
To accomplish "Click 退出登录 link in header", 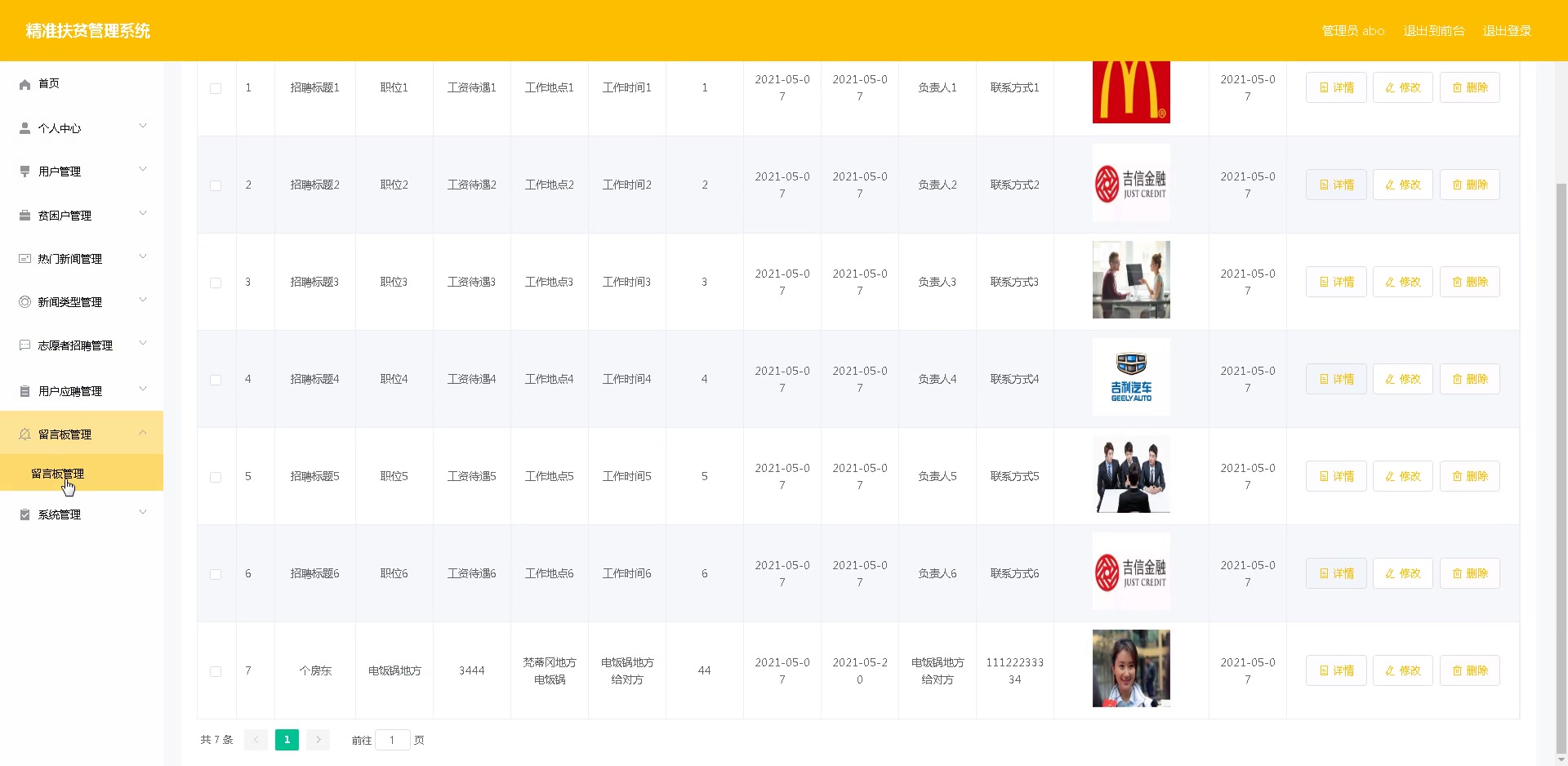I will (1507, 31).
